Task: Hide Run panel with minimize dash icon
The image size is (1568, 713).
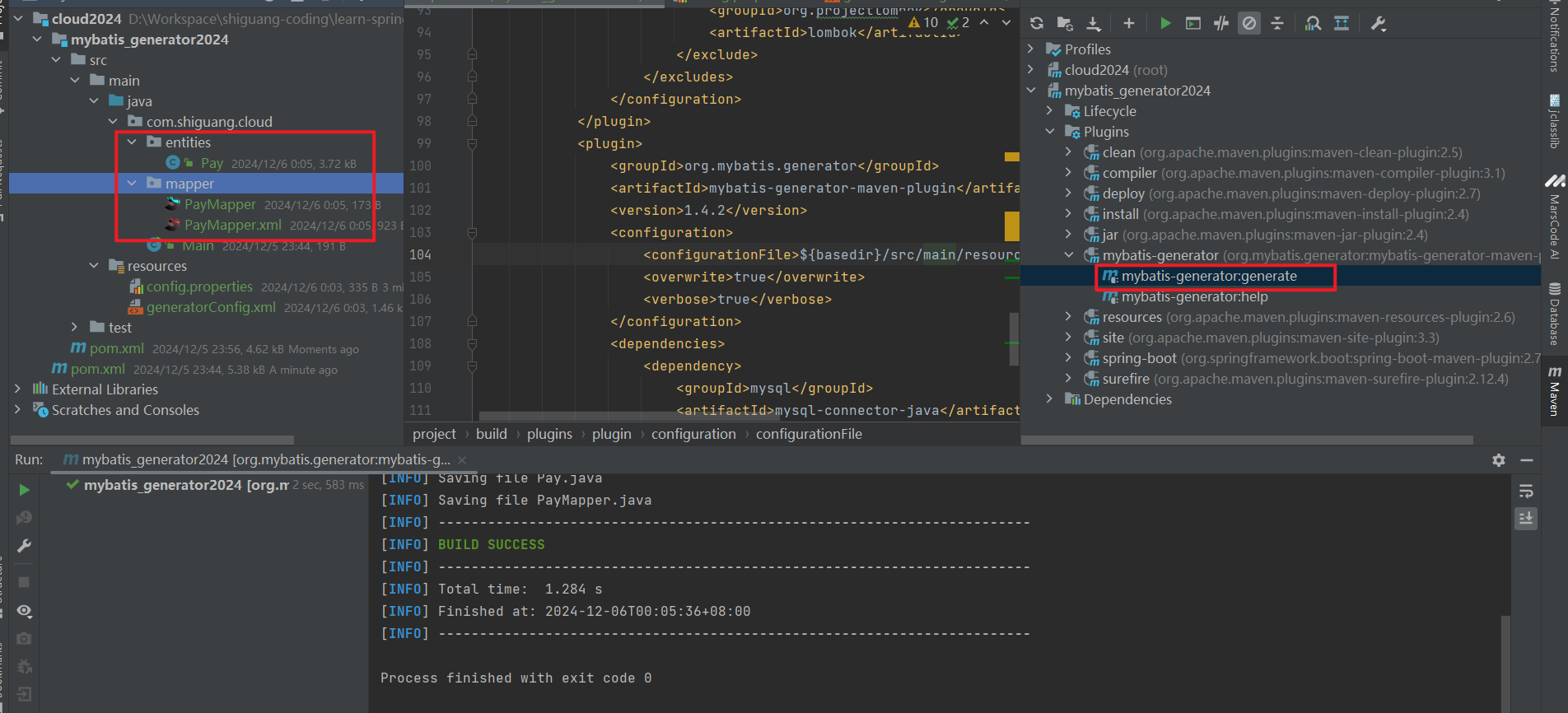Action: pyautogui.click(x=1527, y=460)
